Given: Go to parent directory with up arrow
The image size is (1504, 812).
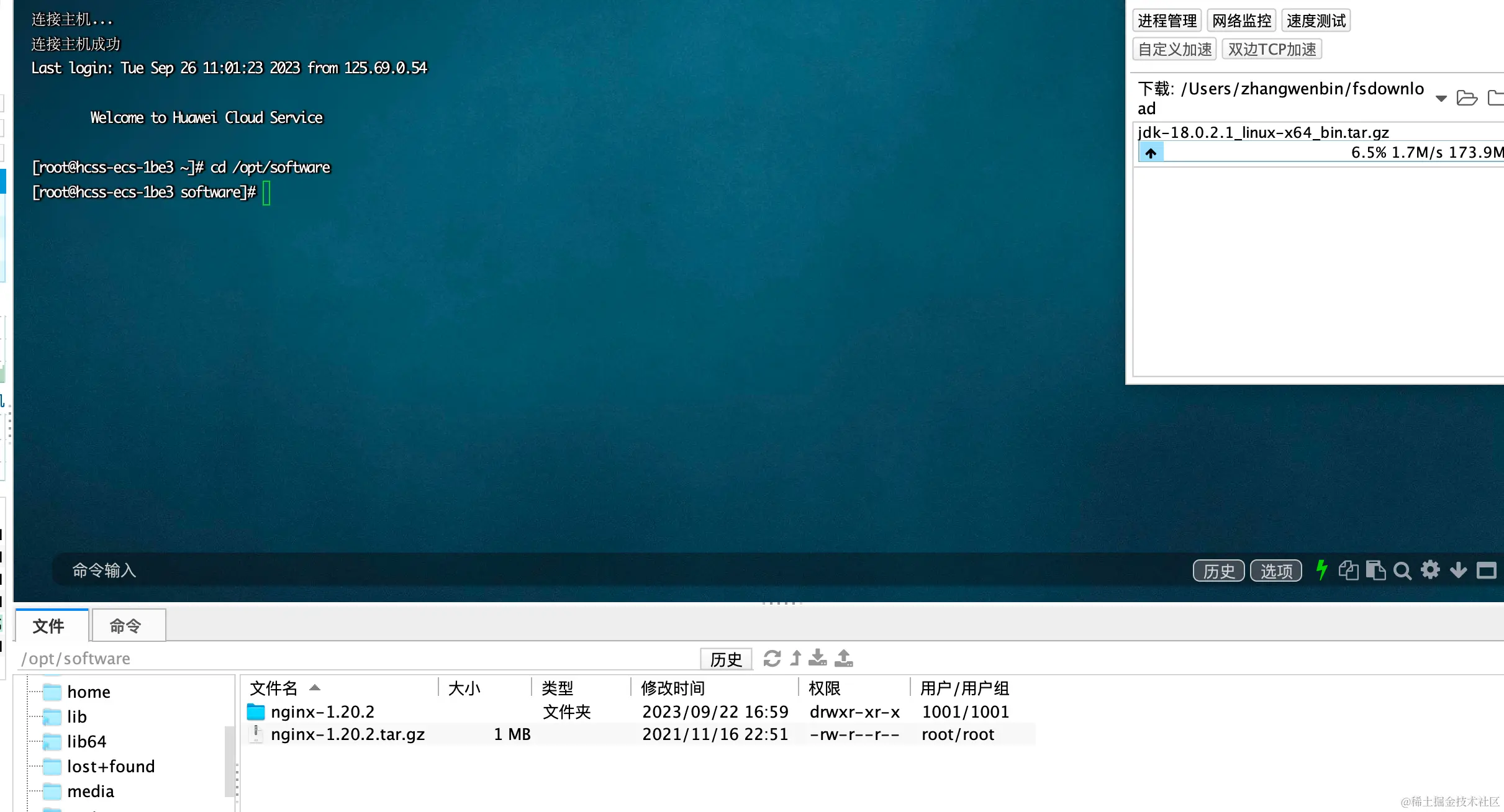Looking at the screenshot, I should click(795, 658).
